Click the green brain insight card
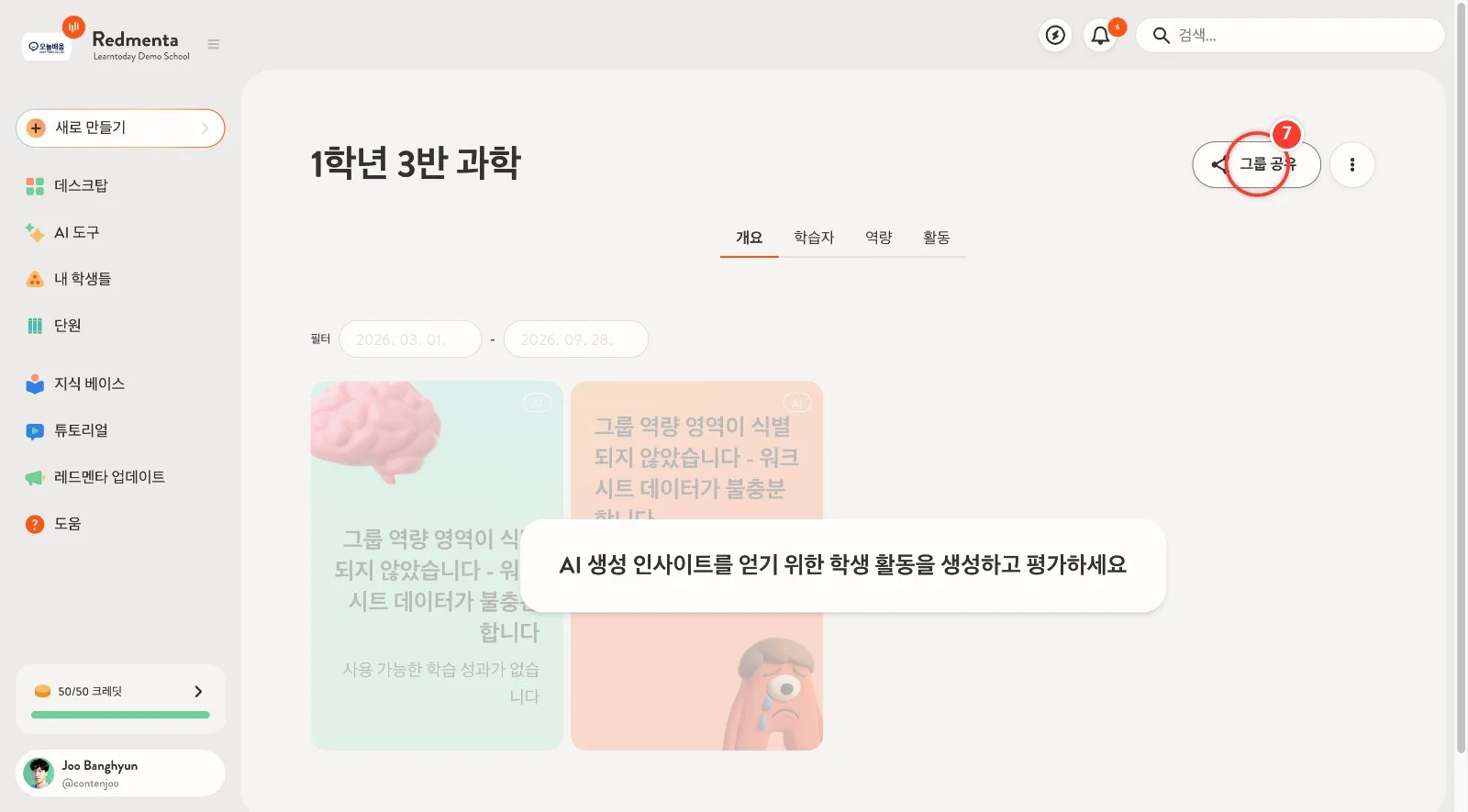The height and width of the screenshot is (812, 1468). [437, 565]
